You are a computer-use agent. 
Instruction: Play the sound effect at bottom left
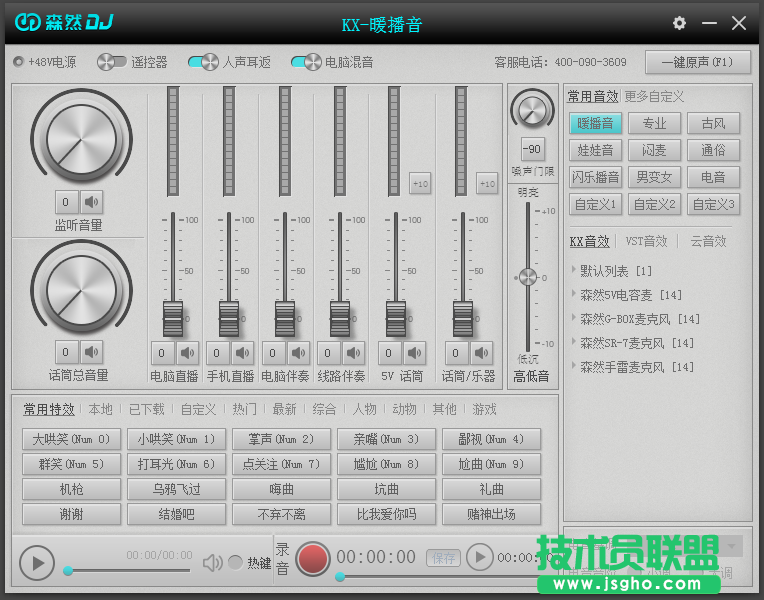coord(37,562)
